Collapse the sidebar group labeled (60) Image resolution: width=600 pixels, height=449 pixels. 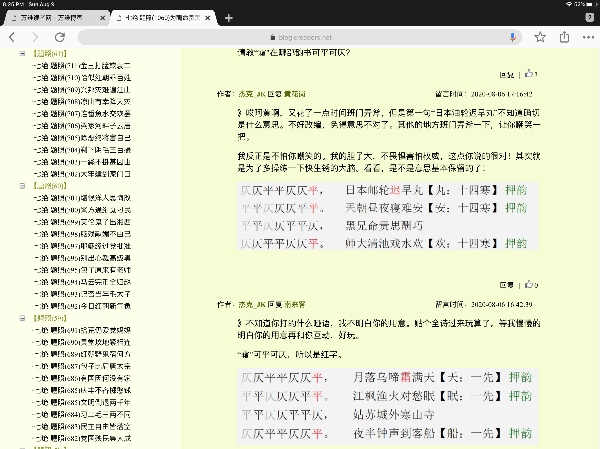click(x=22, y=186)
